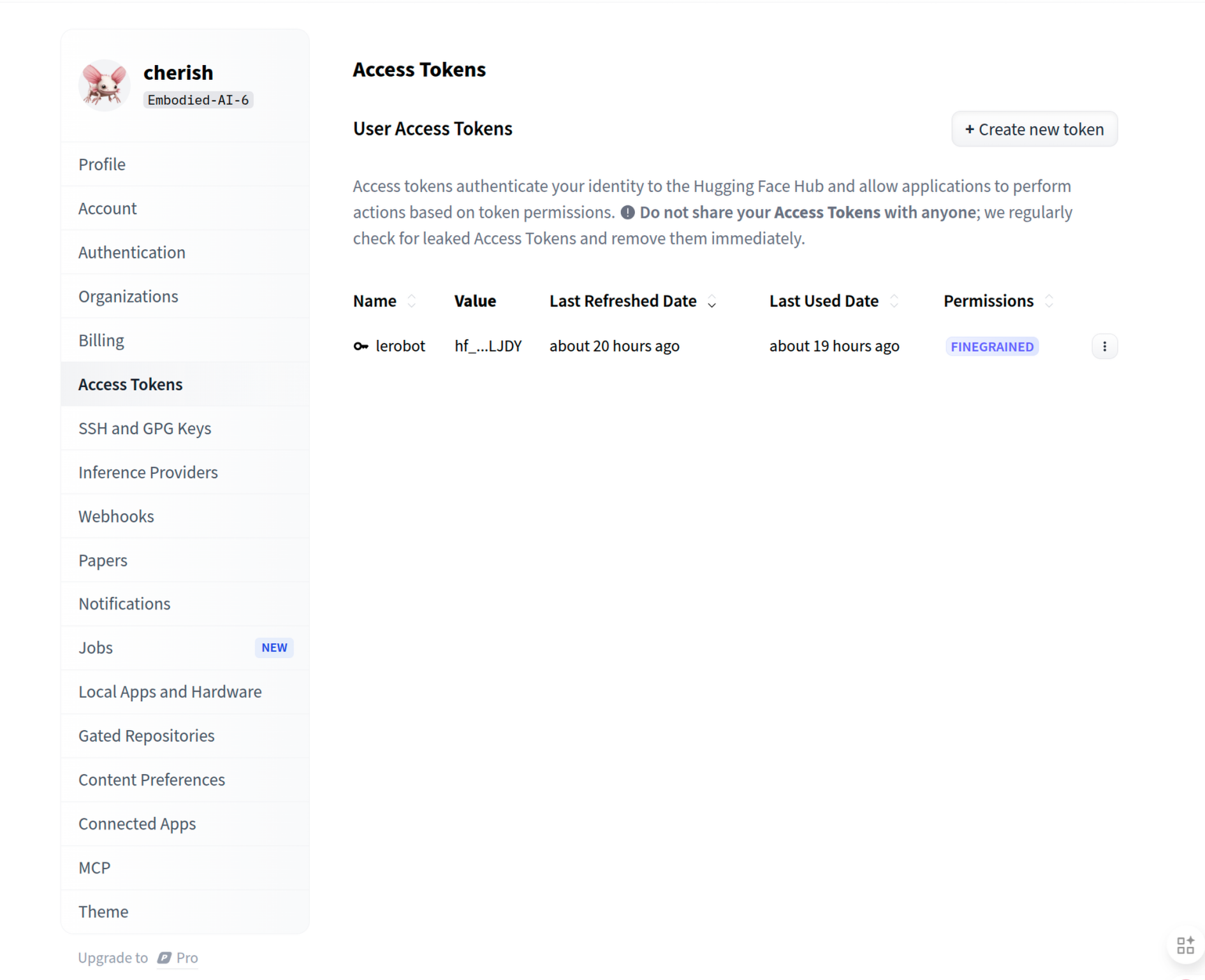The width and height of the screenshot is (1205, 980).
Task: Click the cherish profile avatar image
Action: [104, 85]
